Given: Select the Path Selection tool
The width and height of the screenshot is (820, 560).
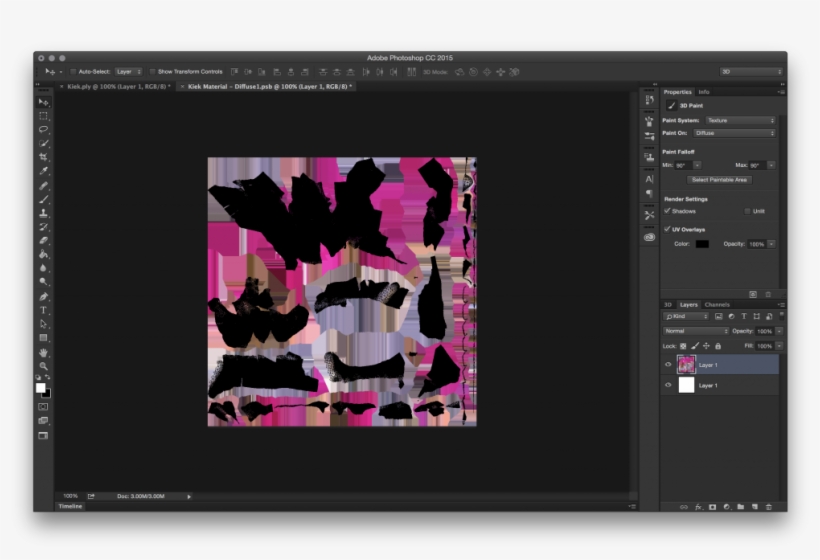Looking at the screenshot, I should pos(43,324).
